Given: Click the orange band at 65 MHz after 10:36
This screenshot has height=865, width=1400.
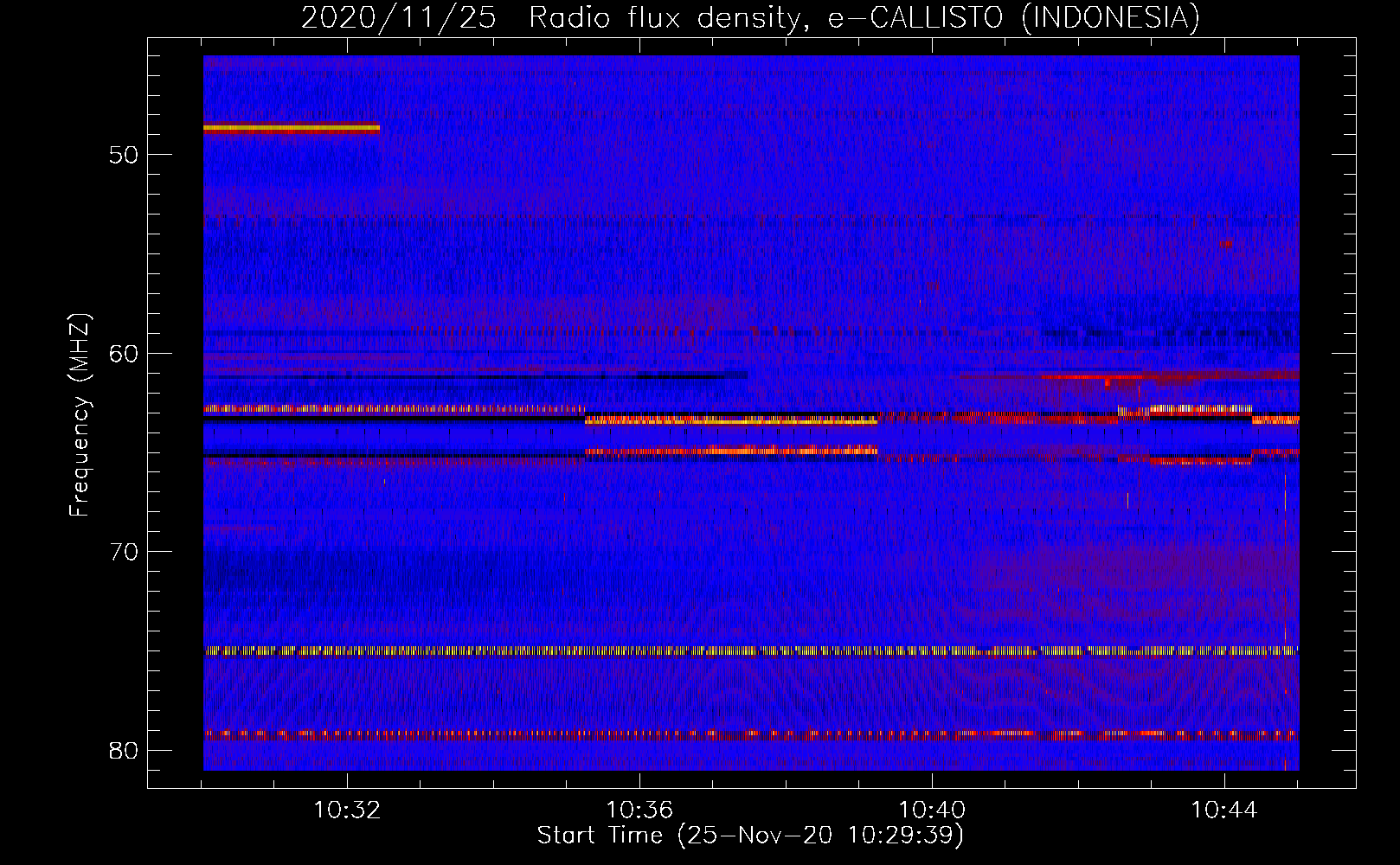Looking at the screenshot, I should (x=731, y=451).
